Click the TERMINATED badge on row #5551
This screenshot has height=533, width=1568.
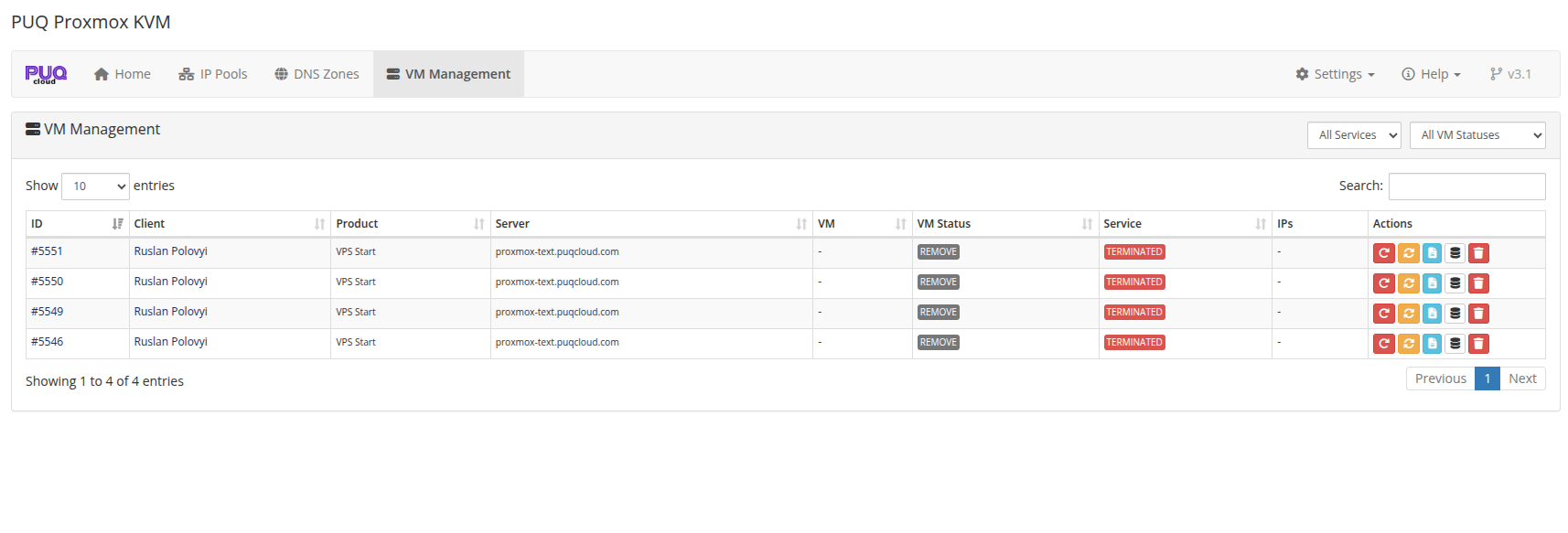tap(1134, 251)
